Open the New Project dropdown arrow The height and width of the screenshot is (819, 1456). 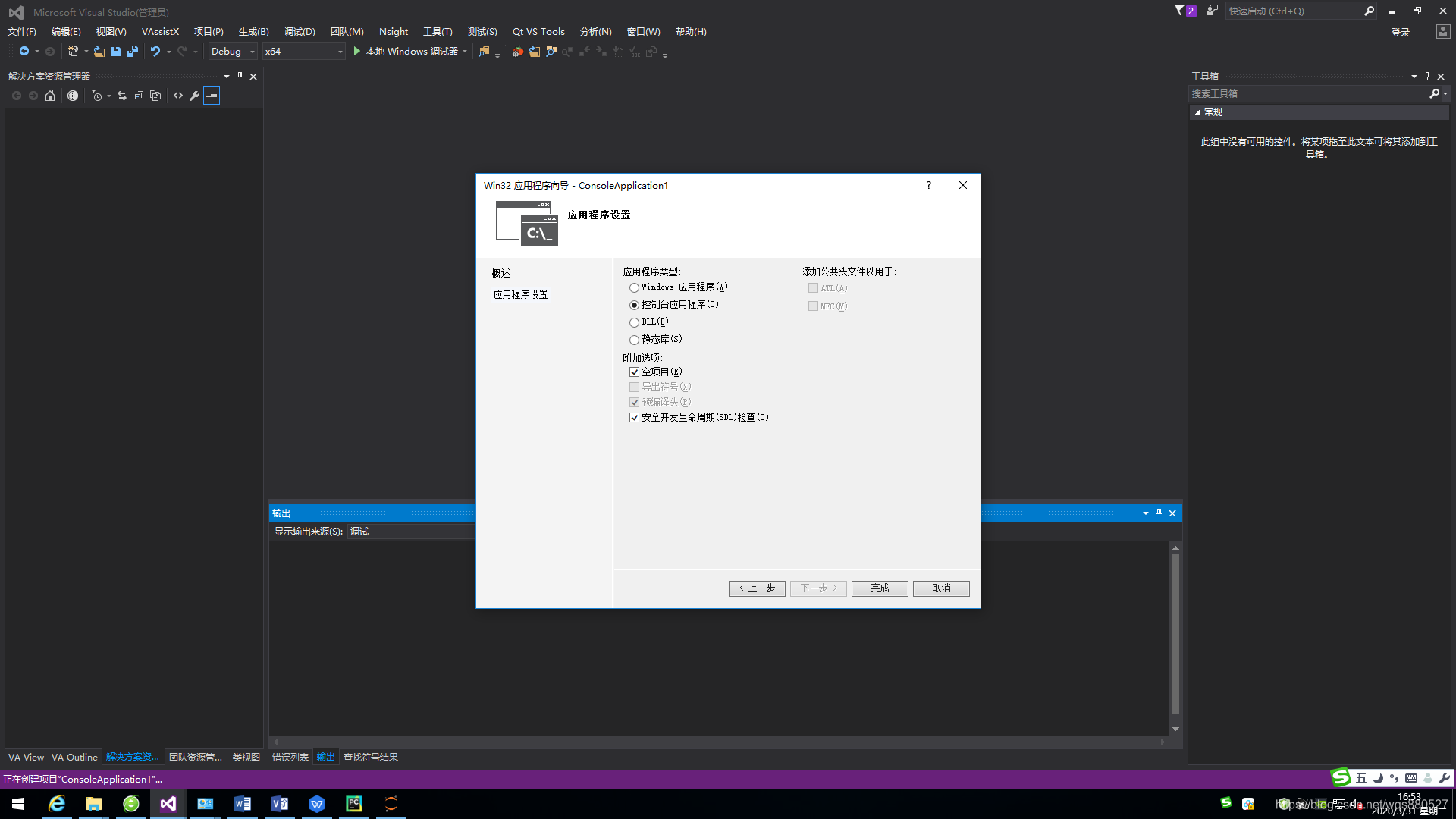pos(86,52)
